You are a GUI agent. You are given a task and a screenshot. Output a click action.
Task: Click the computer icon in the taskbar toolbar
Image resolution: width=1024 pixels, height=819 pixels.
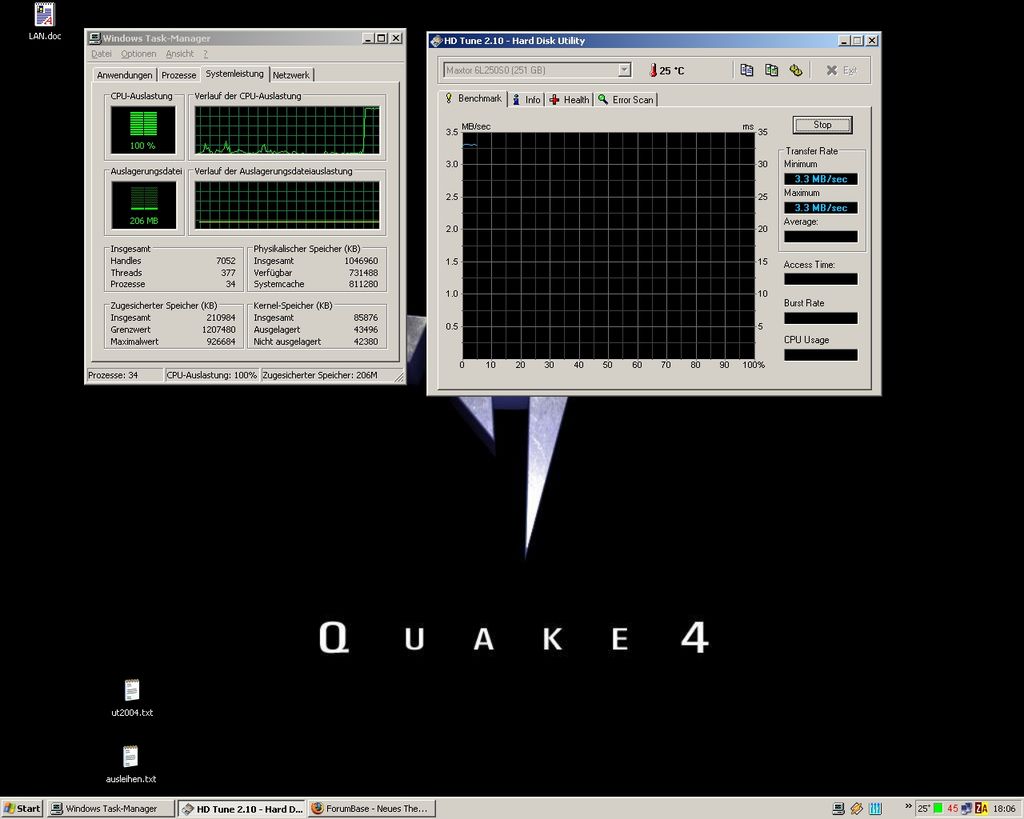pos(839,809)
